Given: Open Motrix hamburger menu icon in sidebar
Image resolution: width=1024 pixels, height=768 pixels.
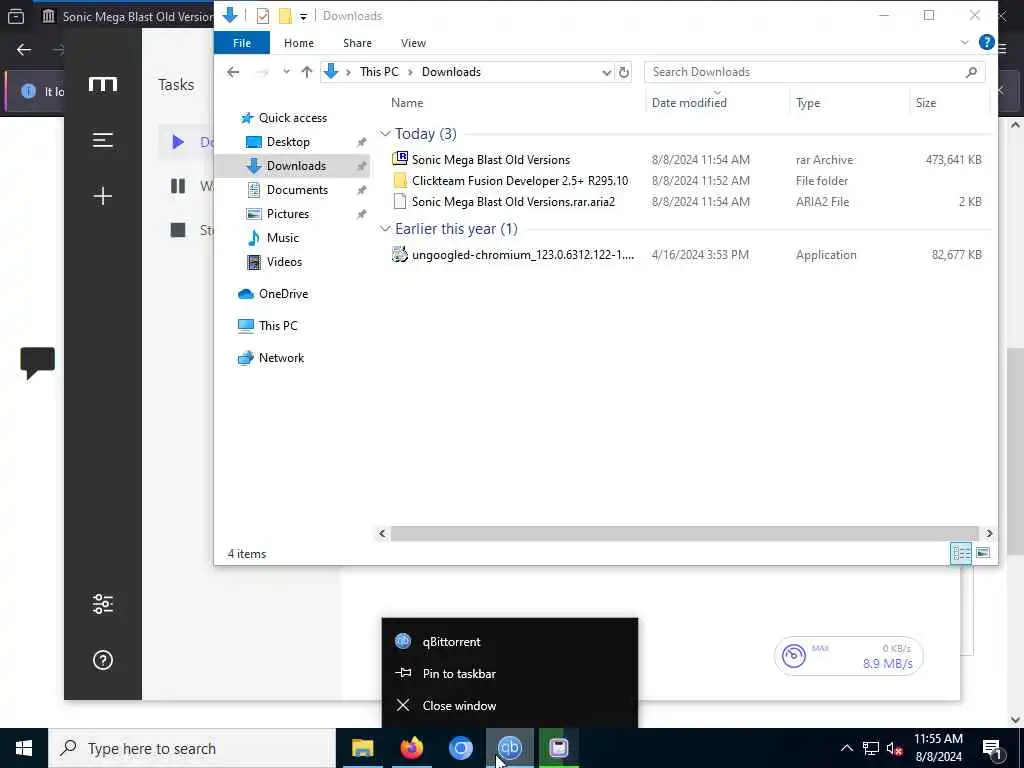Looking at the screenshot, I should coord(103,140).
